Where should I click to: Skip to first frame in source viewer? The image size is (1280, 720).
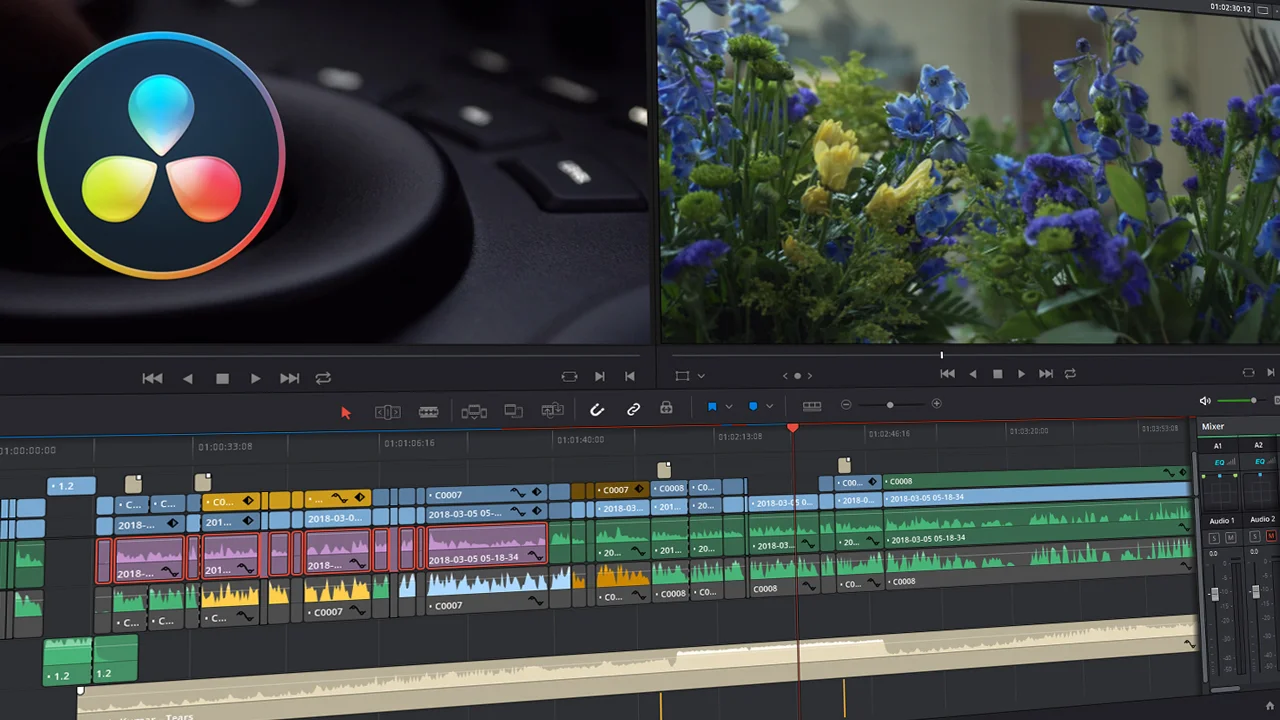[x=152, y=378]
